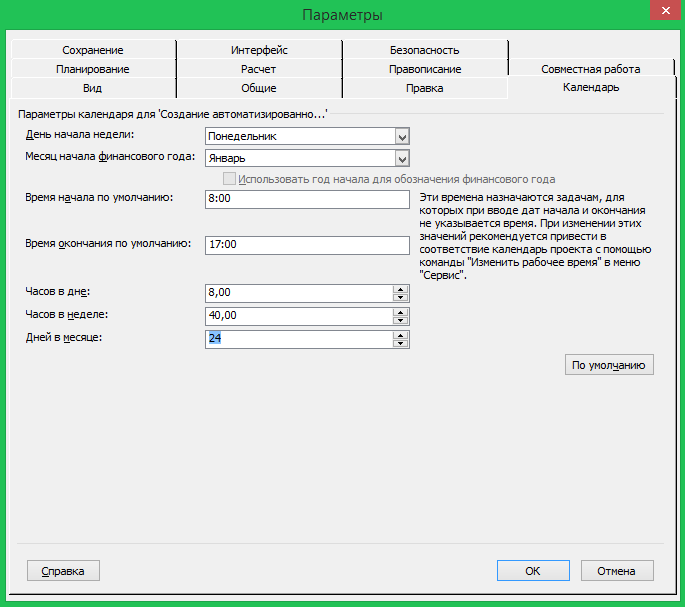685x607 pixels.
Task: Open the Совместная работа tab
Action: point(590,69)
